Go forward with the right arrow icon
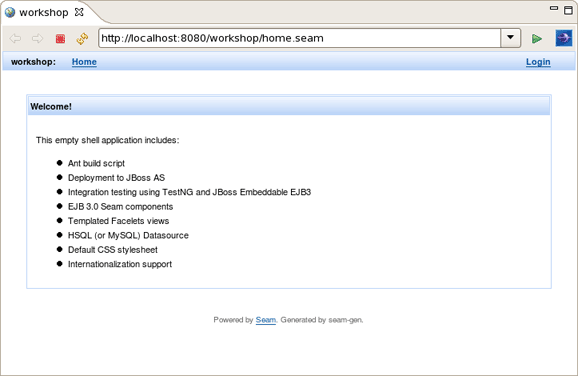Screen dimensions: 578x376 click(37, 38)
